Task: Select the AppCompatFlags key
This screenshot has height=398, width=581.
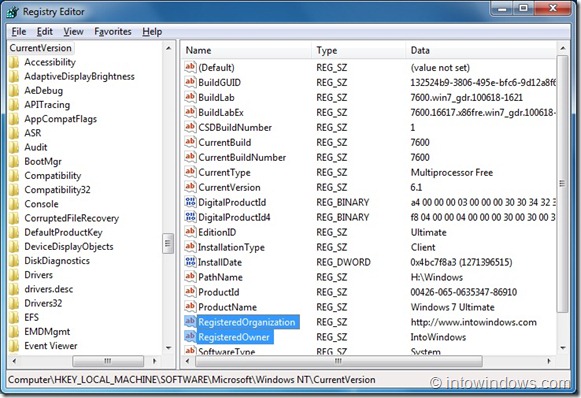Action: pos(60,119)
